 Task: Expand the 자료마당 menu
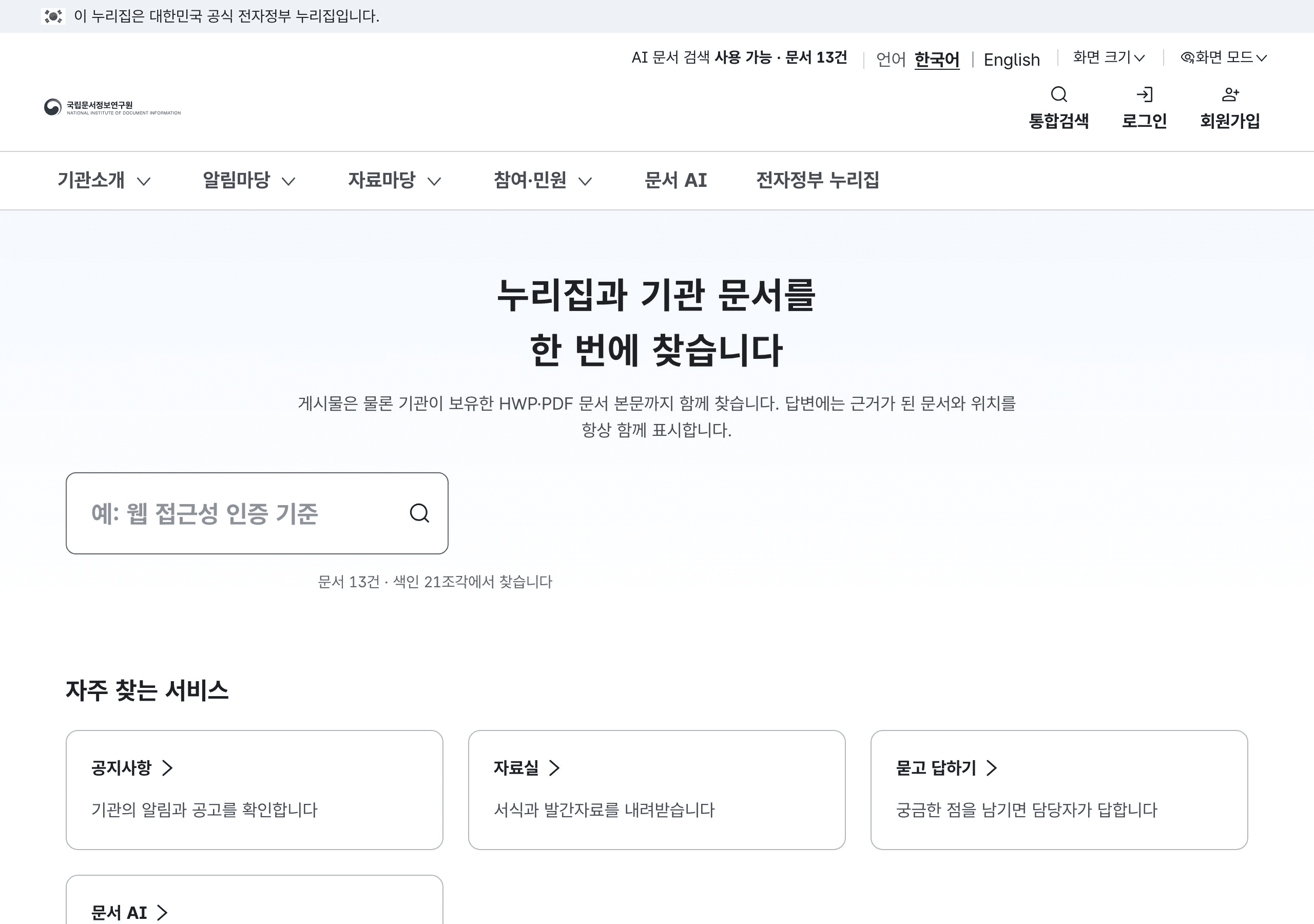tap(394, 180)
